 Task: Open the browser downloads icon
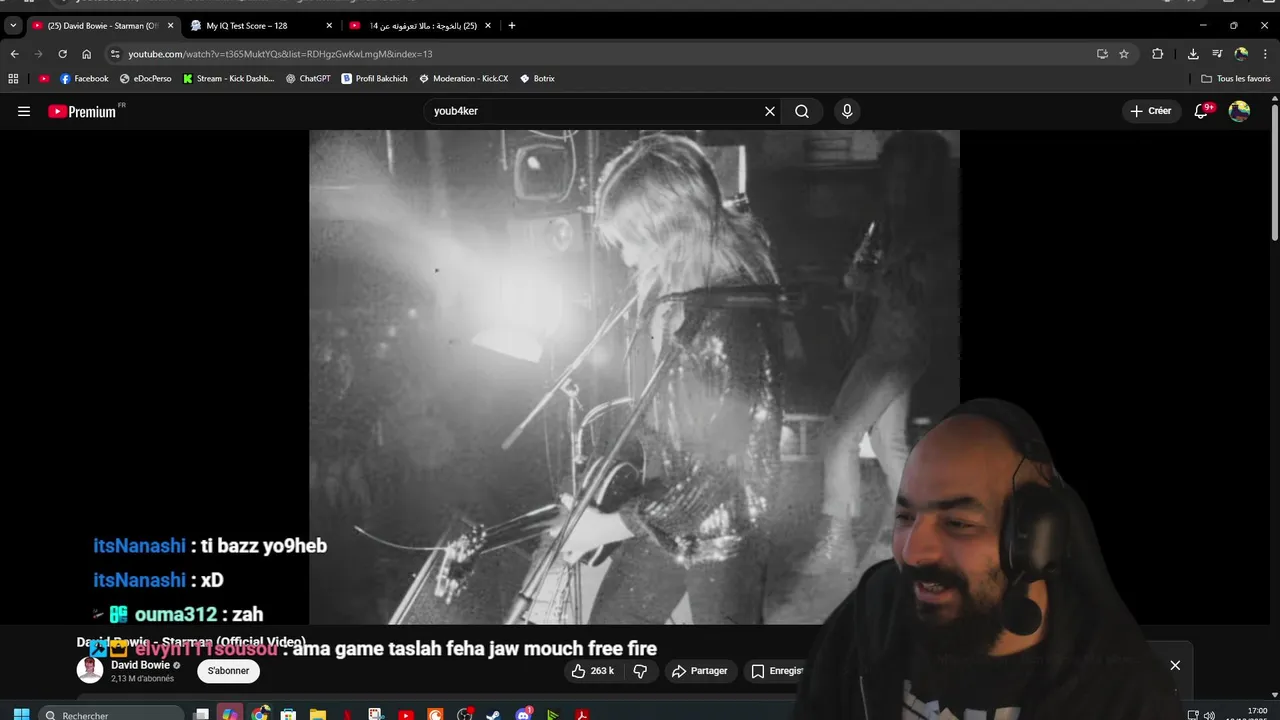(x=1193, y=54)
